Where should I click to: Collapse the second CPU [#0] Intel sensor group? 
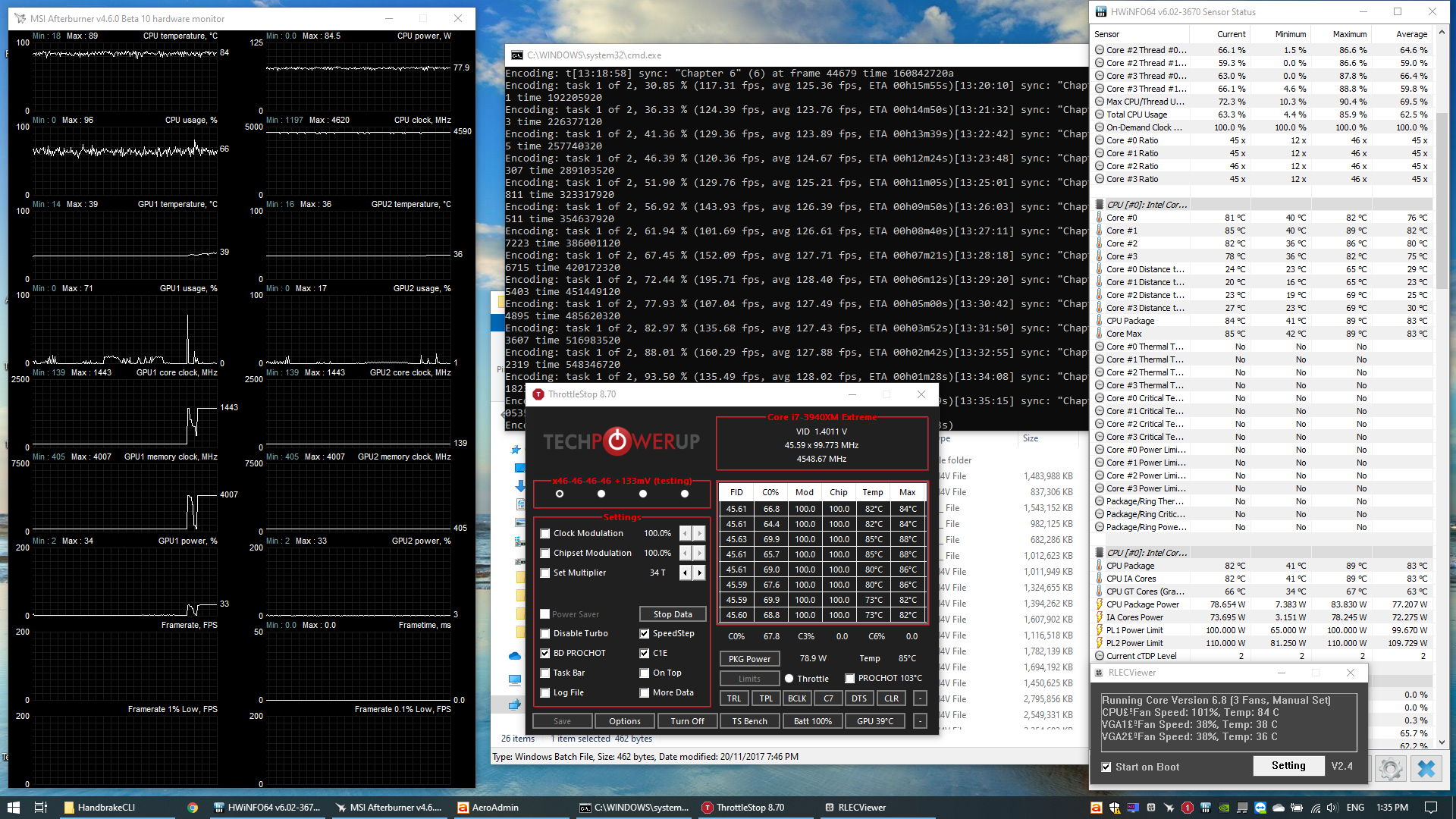pos(1100,553)
